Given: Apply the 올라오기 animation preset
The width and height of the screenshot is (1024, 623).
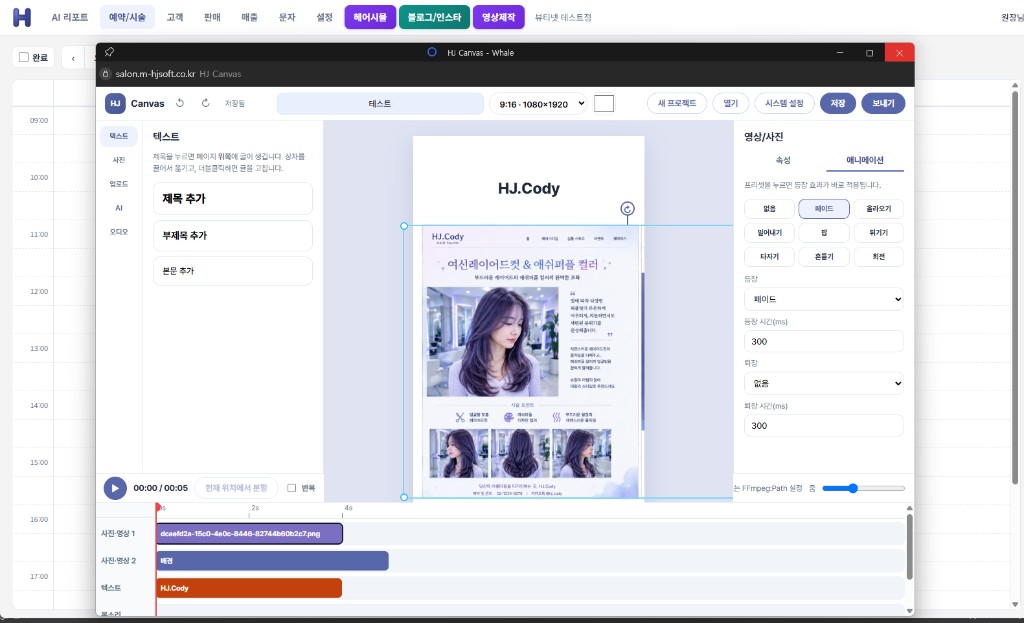Looking at the screenshot, I should (x=878, y=209).
